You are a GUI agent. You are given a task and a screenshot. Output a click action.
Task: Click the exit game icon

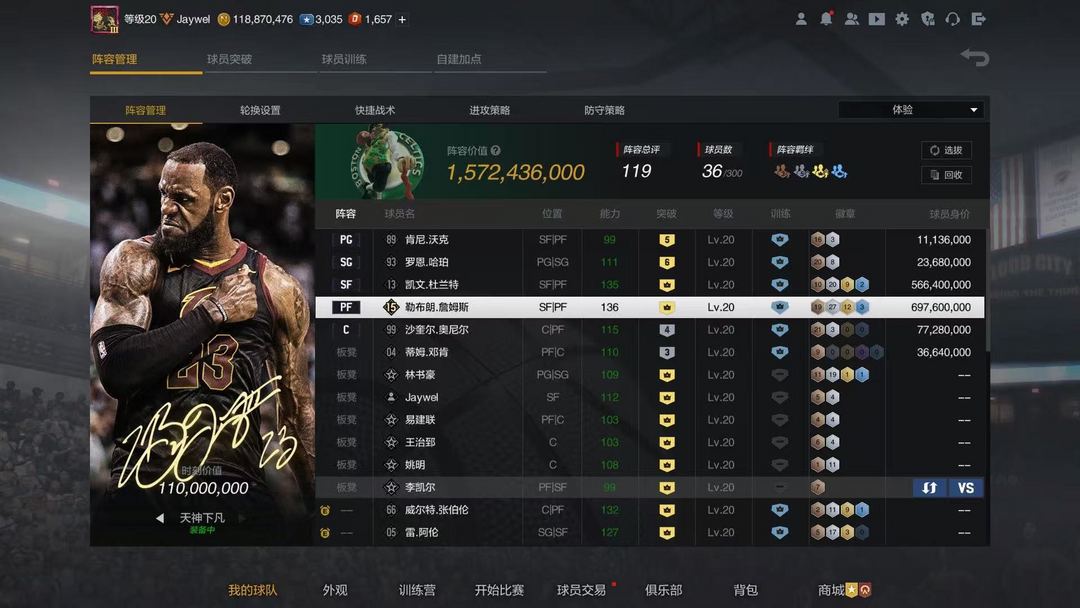coord(978,19)
